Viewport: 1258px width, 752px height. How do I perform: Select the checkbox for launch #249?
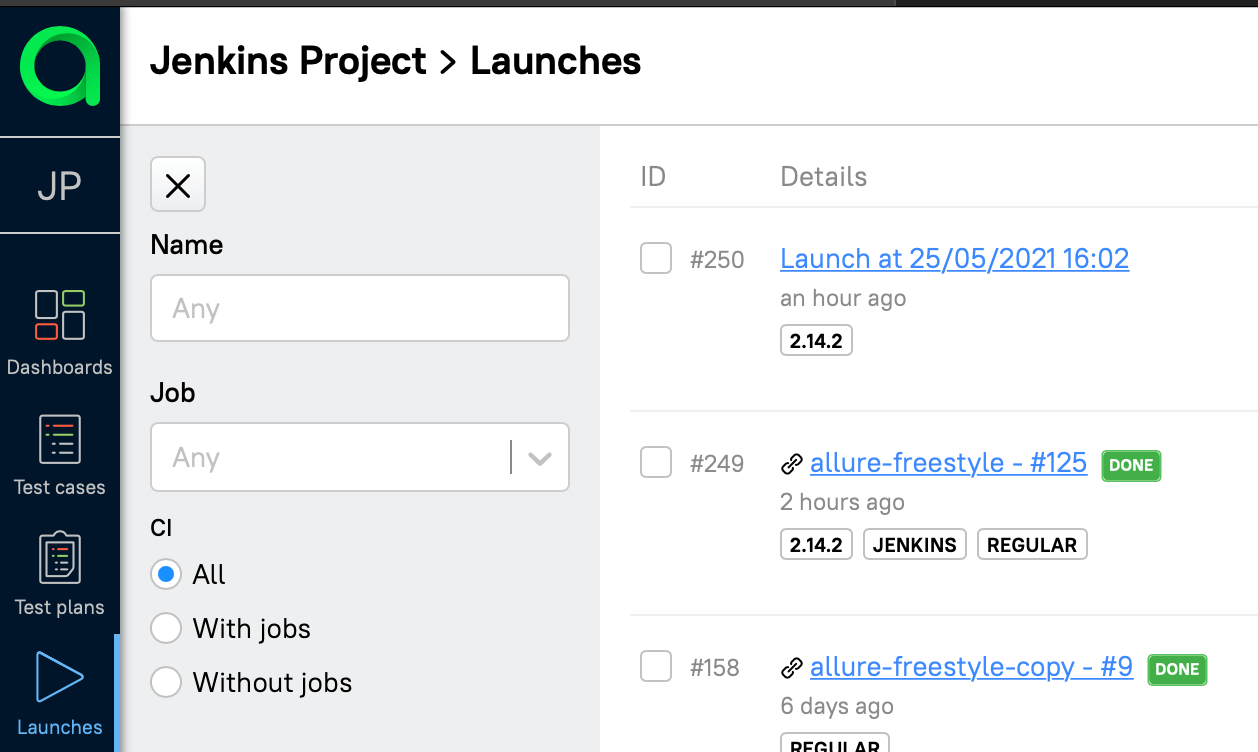coord(656,463)
